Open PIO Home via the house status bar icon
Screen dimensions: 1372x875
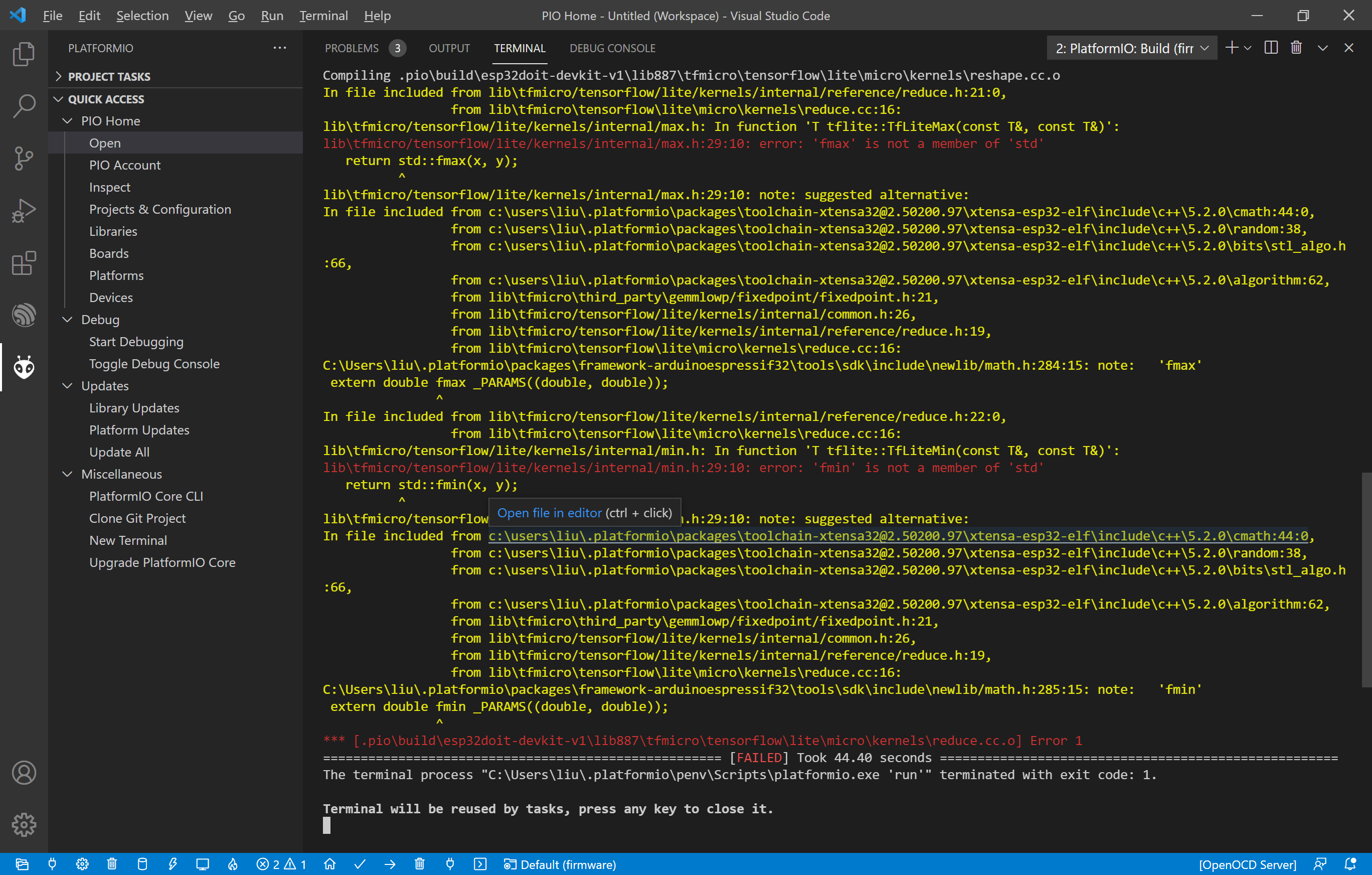click(x=330, y=863)
